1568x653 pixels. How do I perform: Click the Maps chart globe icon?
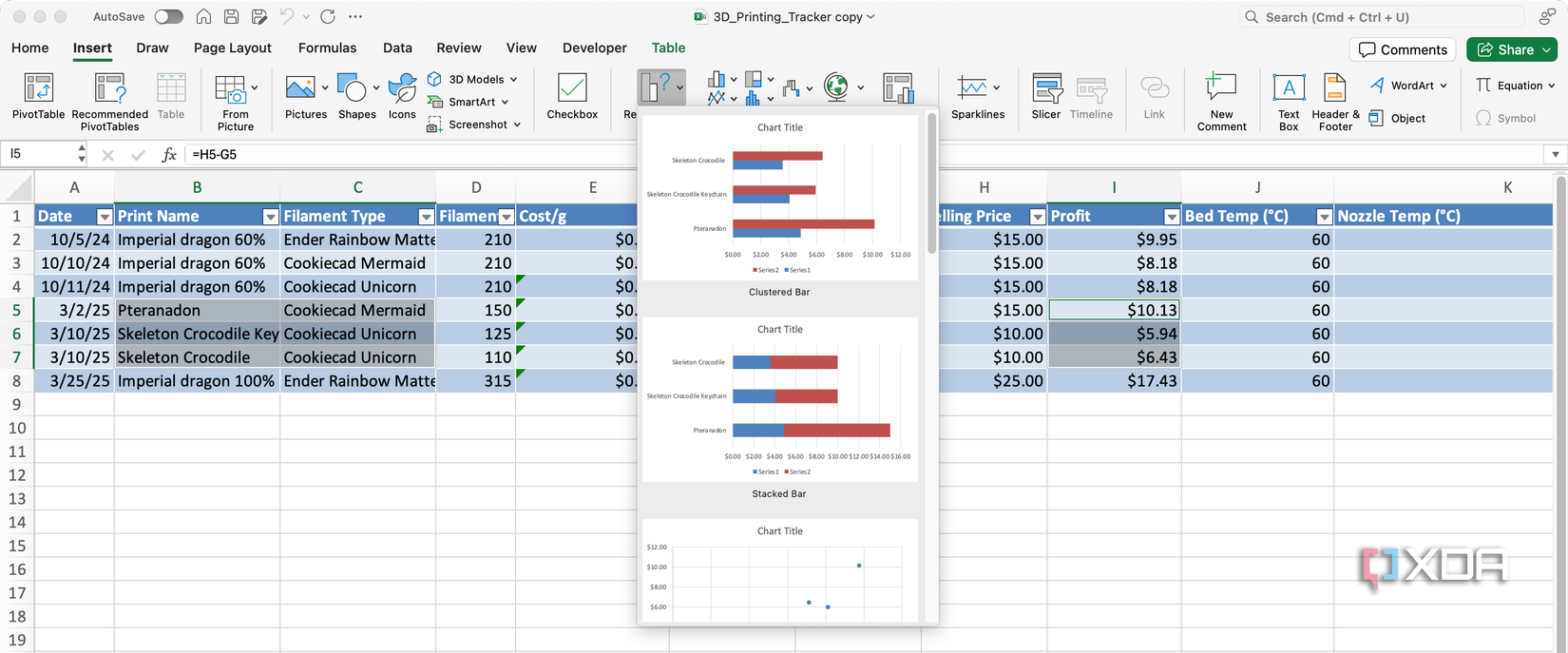click(836, 87)
